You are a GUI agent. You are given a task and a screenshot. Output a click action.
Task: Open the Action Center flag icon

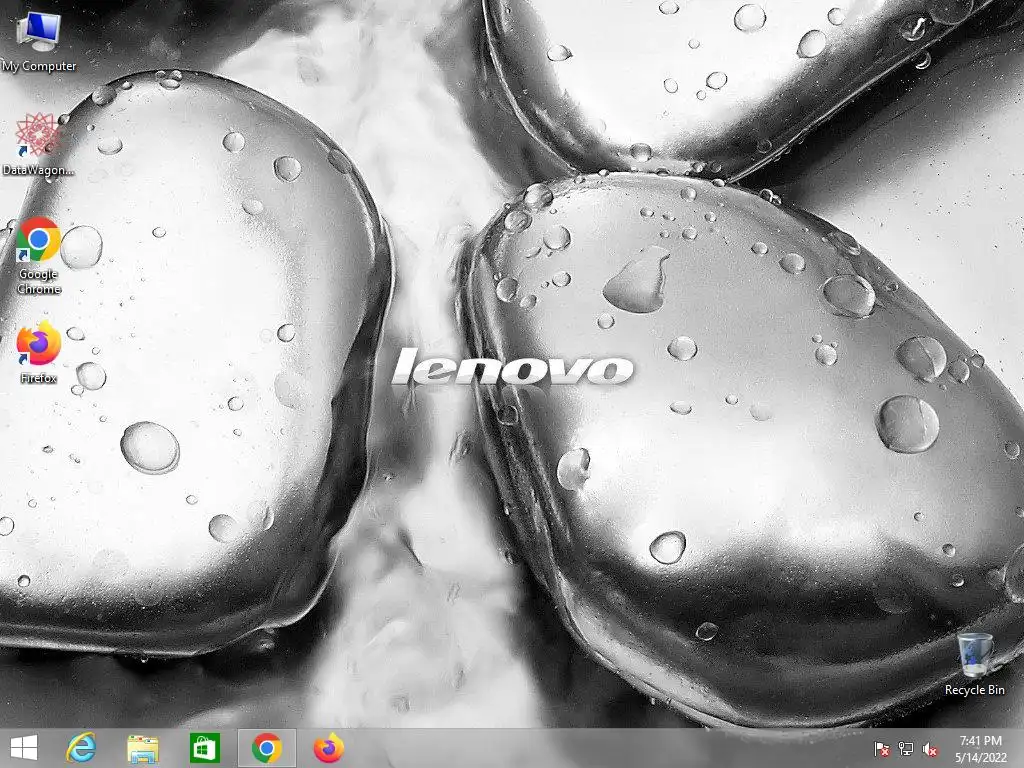882,749
